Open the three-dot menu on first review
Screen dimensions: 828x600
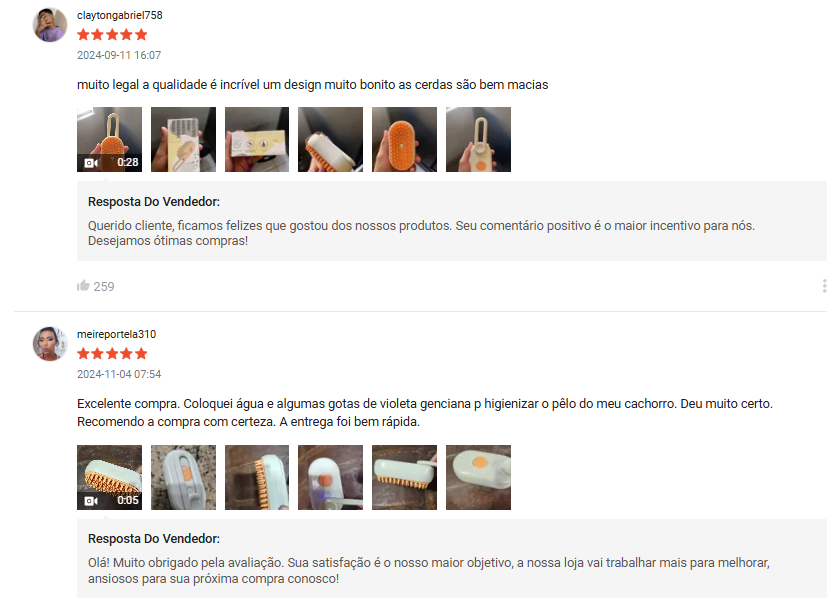pyautogui.click(x=824, y=286)
